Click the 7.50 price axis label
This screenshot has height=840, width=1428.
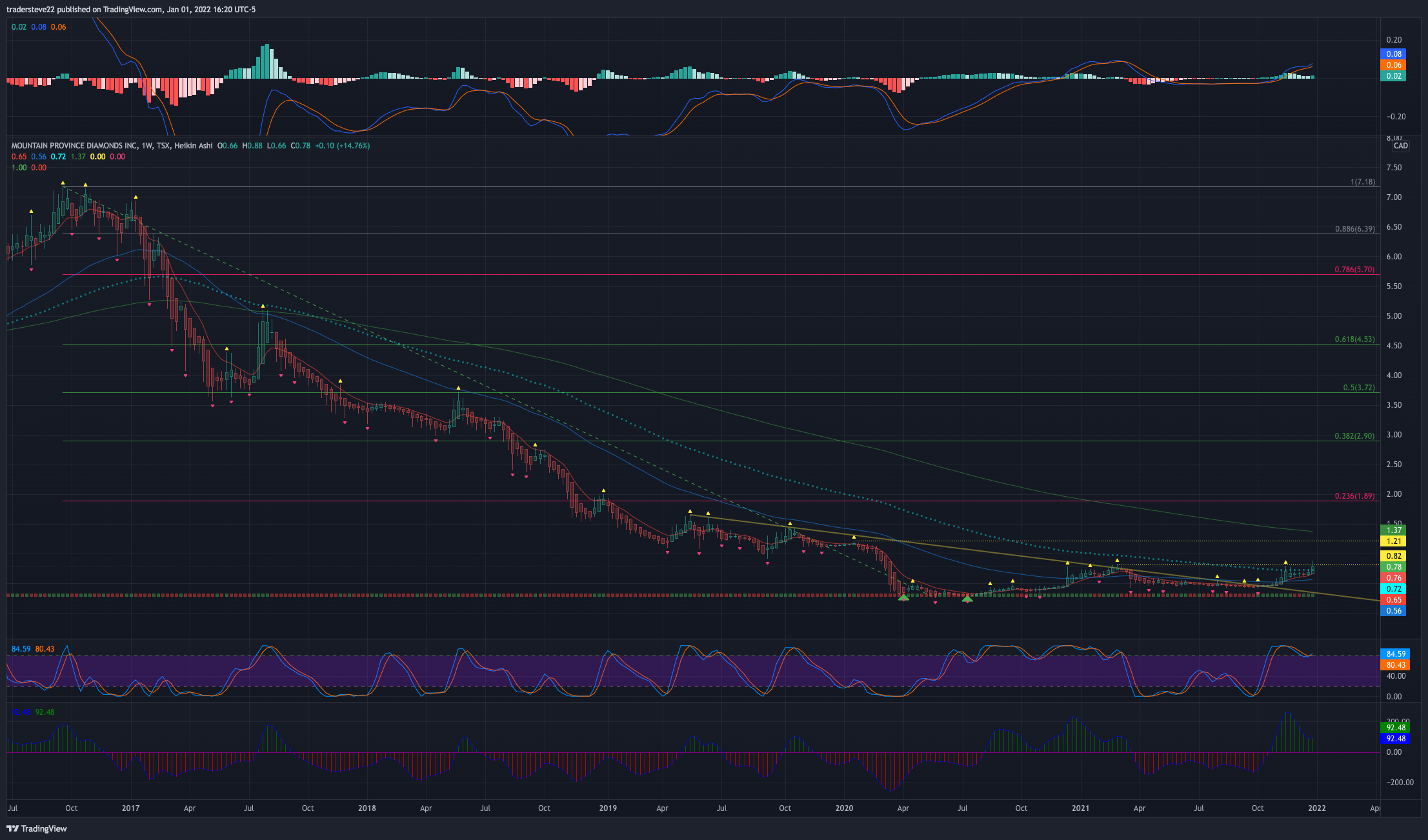pos(1394,168)
